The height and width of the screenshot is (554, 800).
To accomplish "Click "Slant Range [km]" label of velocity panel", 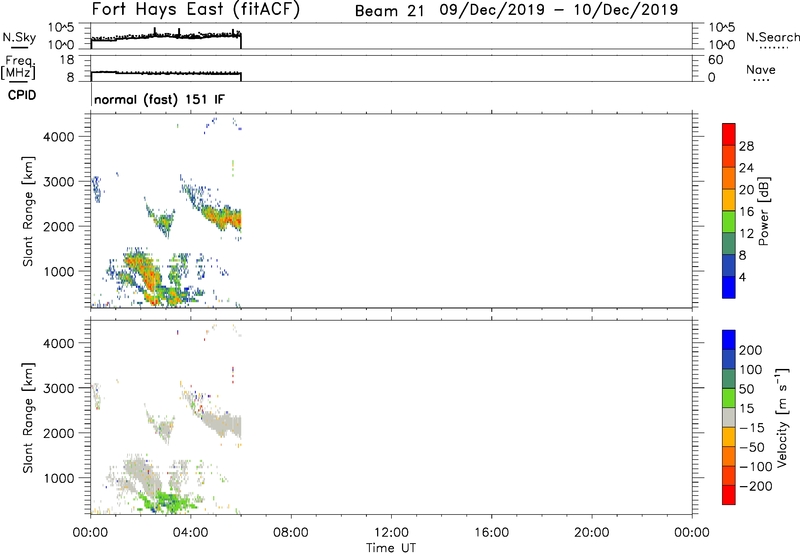I will click(x=28, y=418).
